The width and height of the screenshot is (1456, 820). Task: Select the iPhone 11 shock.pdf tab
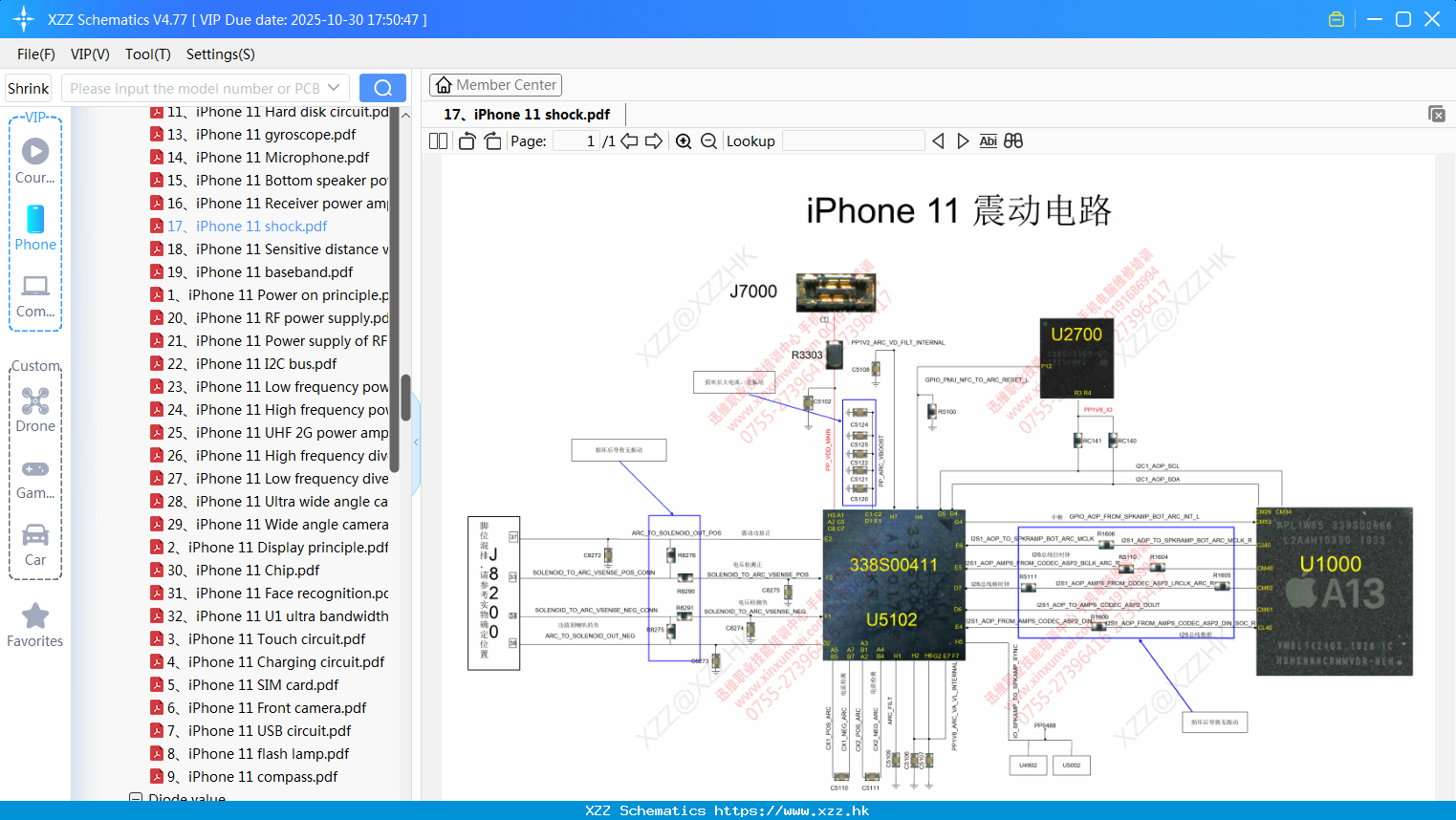[527, 115]
